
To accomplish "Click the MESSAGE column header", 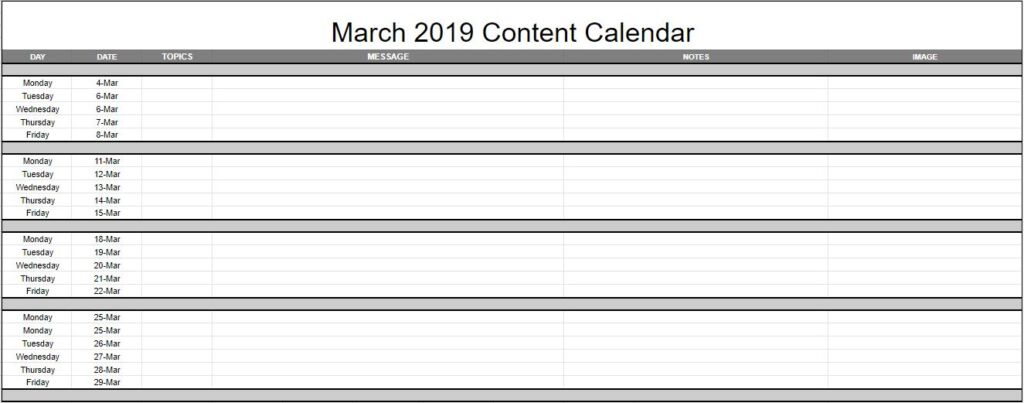I will click(x=388, y=57).
